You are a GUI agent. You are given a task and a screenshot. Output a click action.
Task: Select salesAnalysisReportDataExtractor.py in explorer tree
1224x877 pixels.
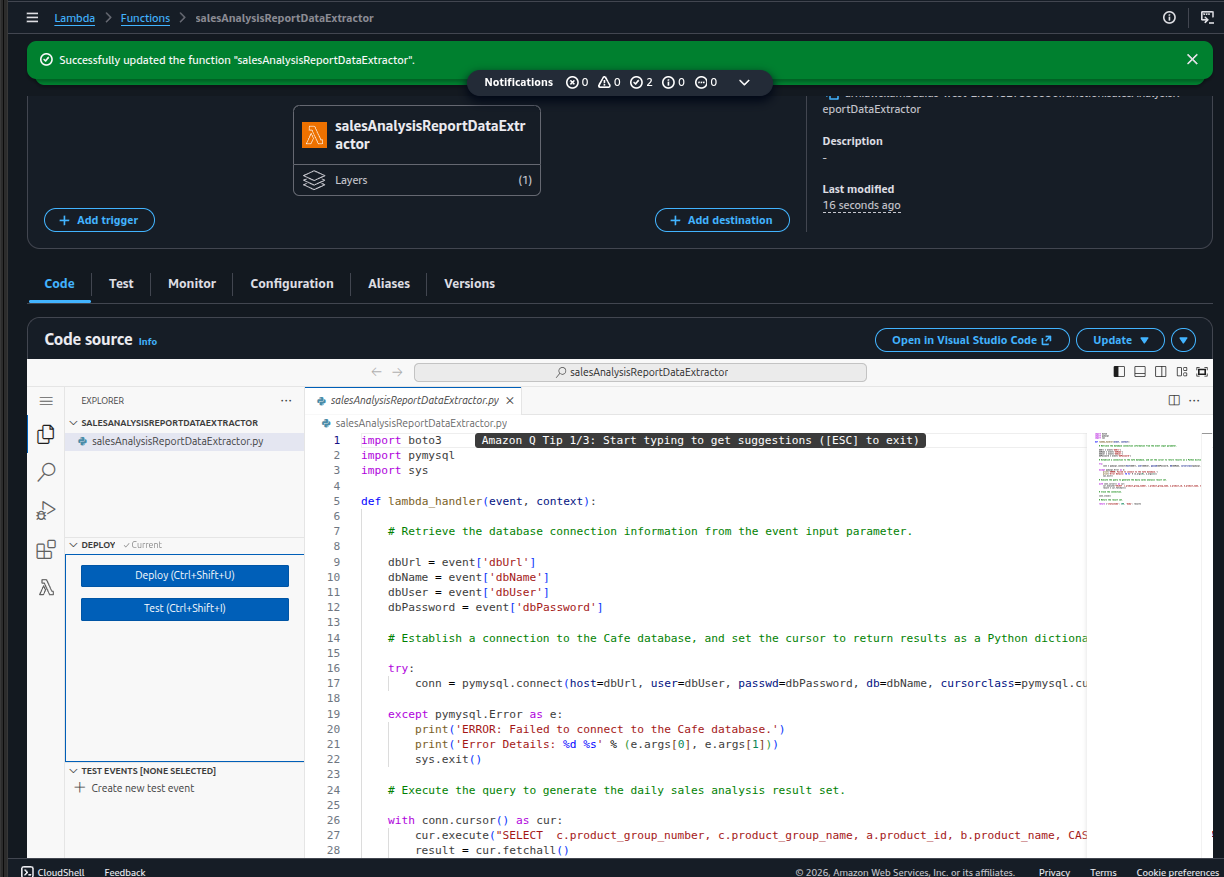click(x=185, y=441)
